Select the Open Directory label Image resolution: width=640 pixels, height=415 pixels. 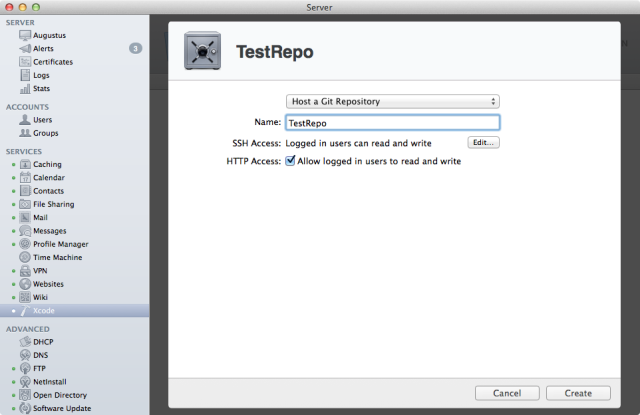[60, 395]
